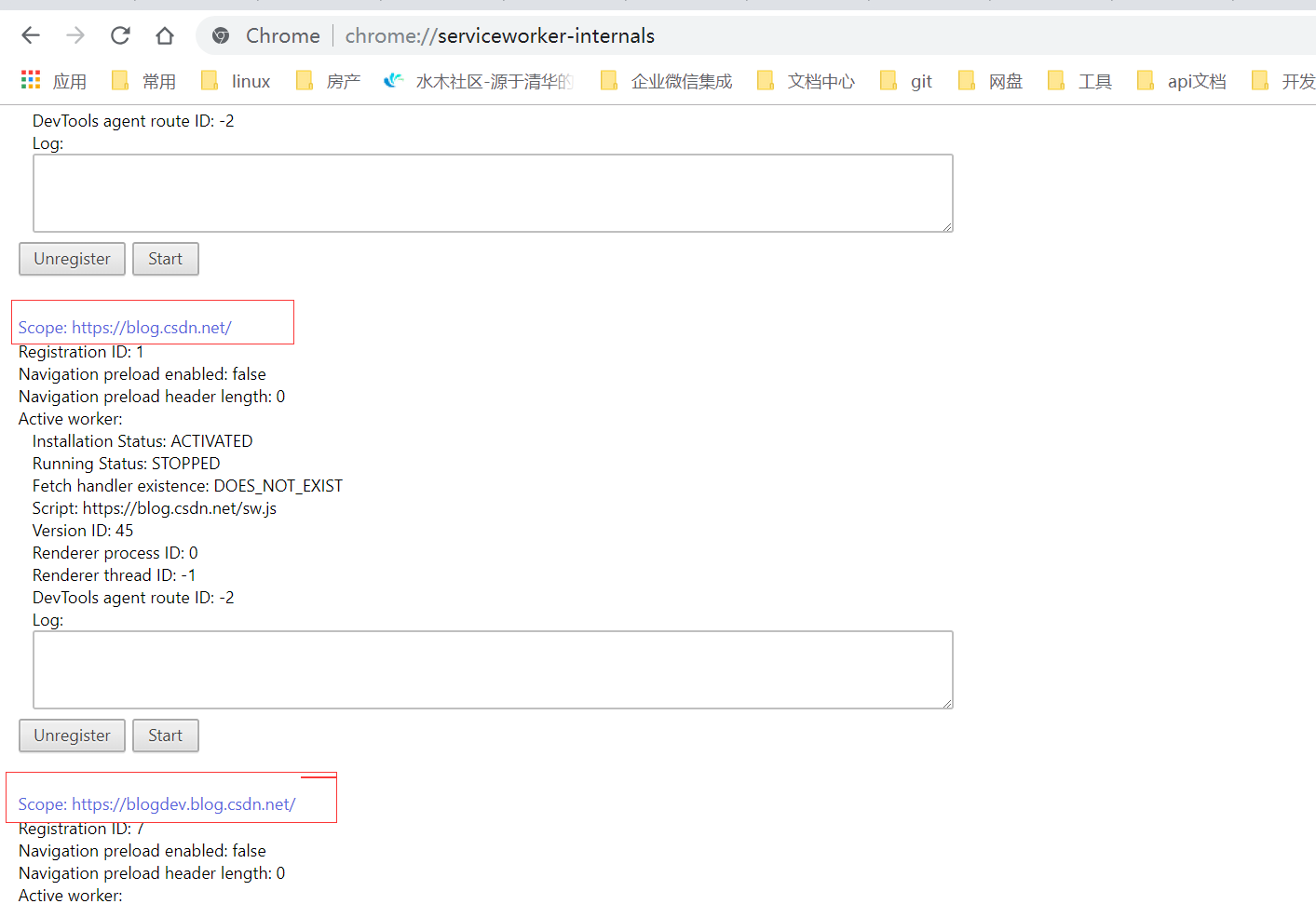Screen dimensions: 1316x904
Task: Click Start above the blog.csdn.net scope
Action: point(165,259)
